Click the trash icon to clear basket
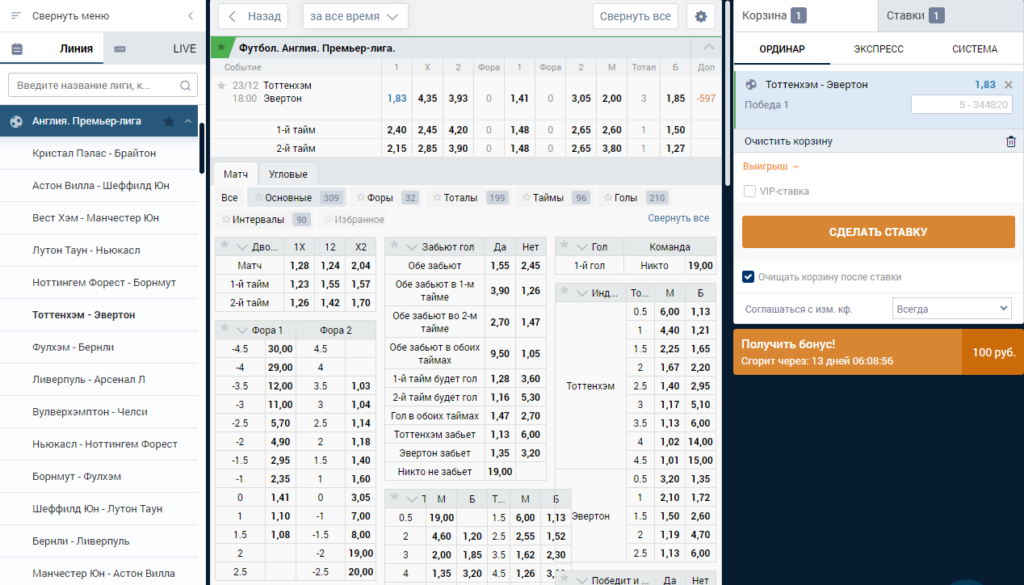The width and height of the screenshot is (1024, 585). (1010, 141)
